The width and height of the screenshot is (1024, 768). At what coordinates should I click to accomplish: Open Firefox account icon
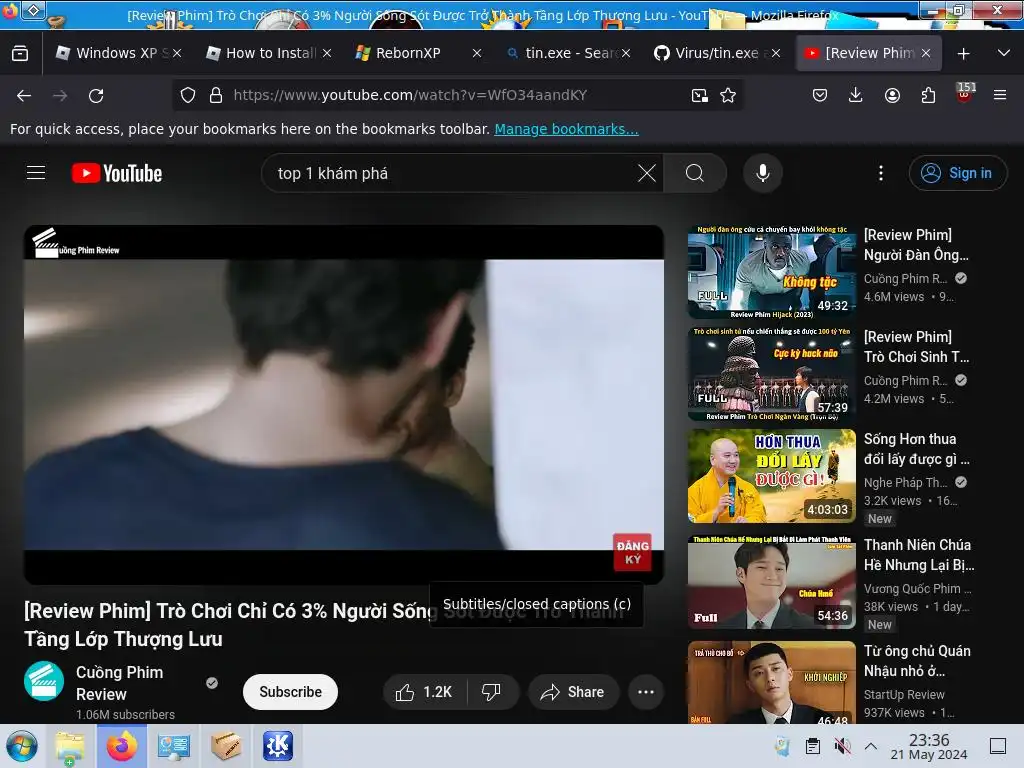click(x=892, y=95)
